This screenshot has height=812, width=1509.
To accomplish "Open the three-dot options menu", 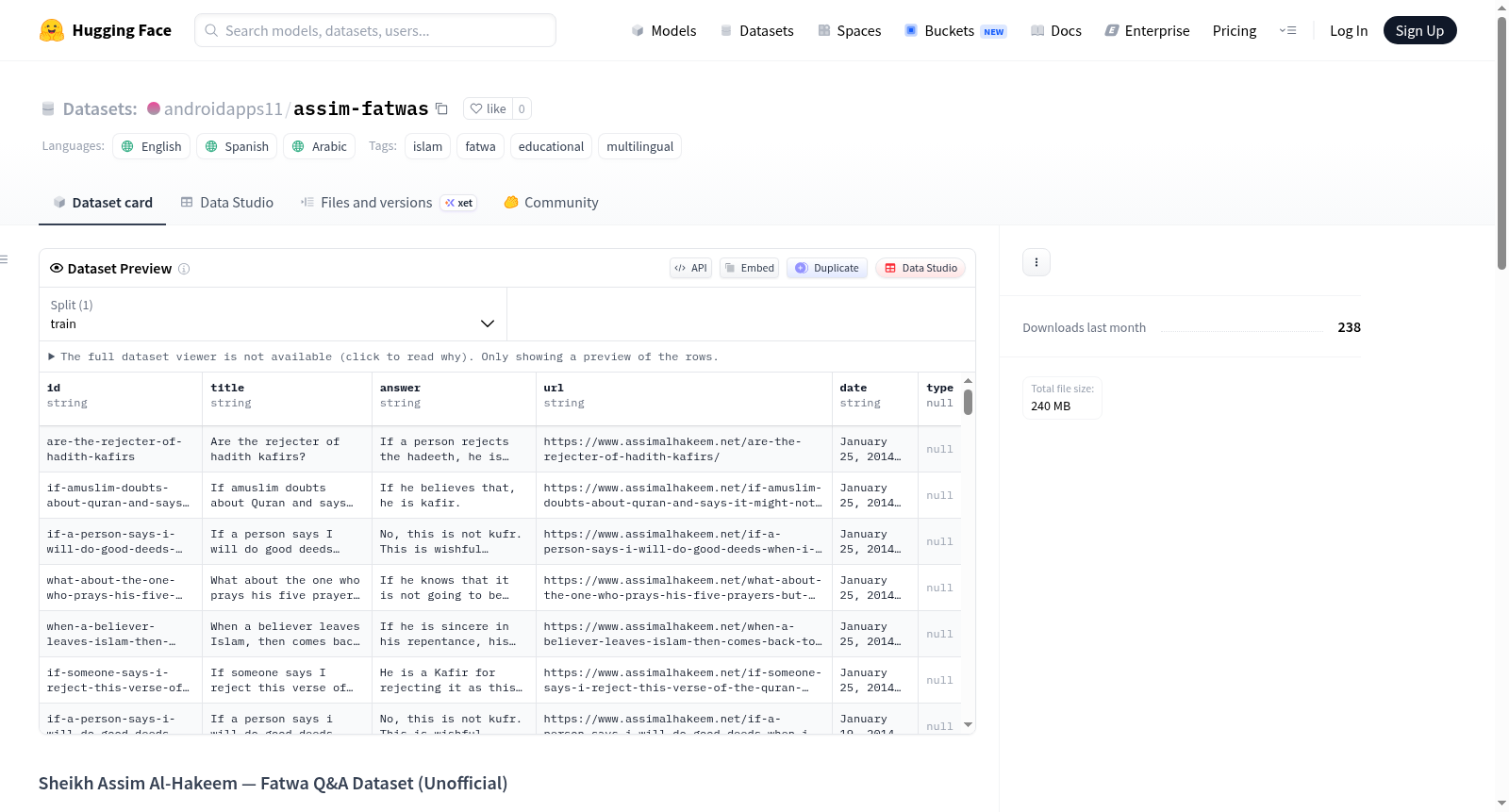I will coord(1036,262).
